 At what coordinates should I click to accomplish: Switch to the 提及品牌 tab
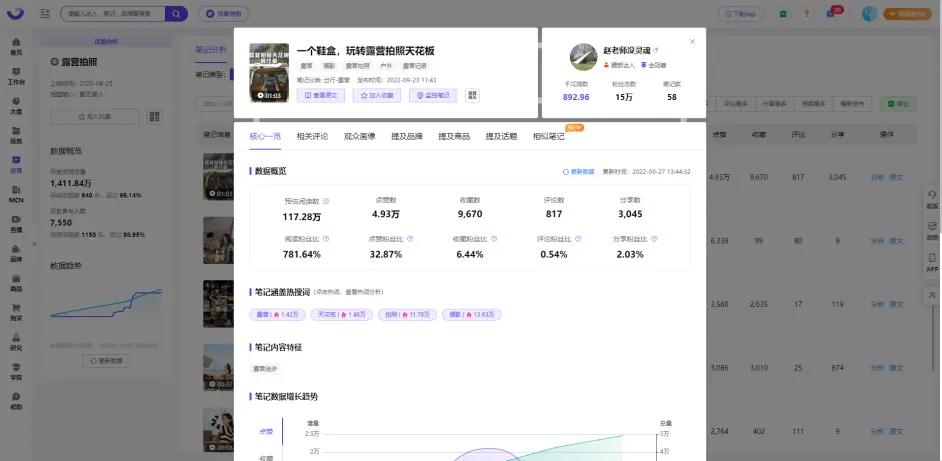[407, 136]
